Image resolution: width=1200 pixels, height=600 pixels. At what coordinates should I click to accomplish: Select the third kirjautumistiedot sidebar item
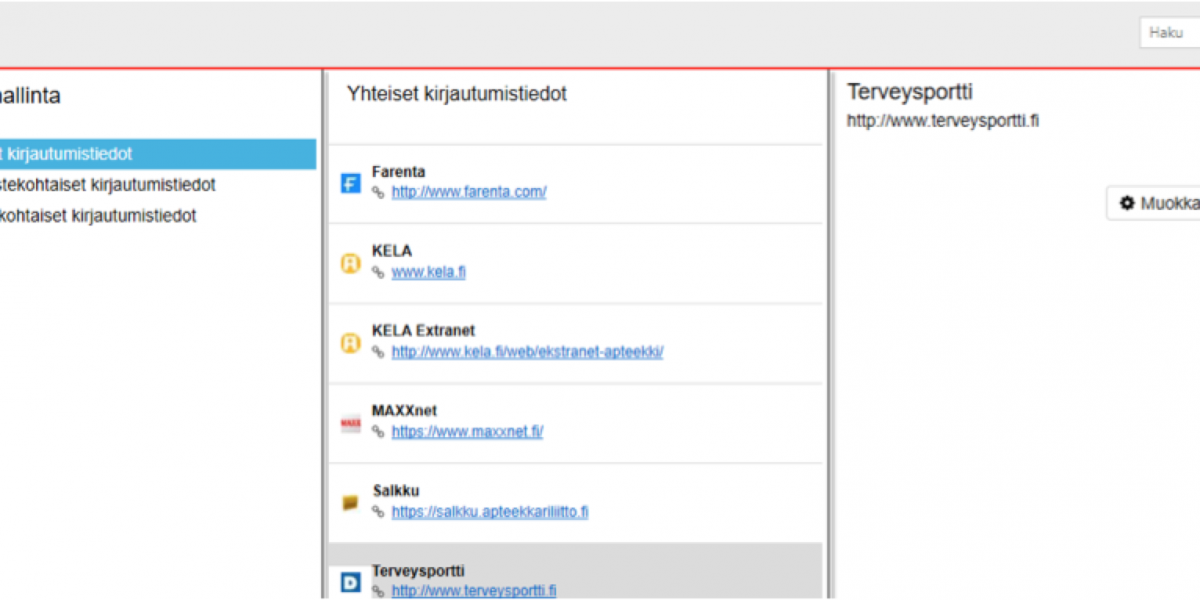click(98, 216)
